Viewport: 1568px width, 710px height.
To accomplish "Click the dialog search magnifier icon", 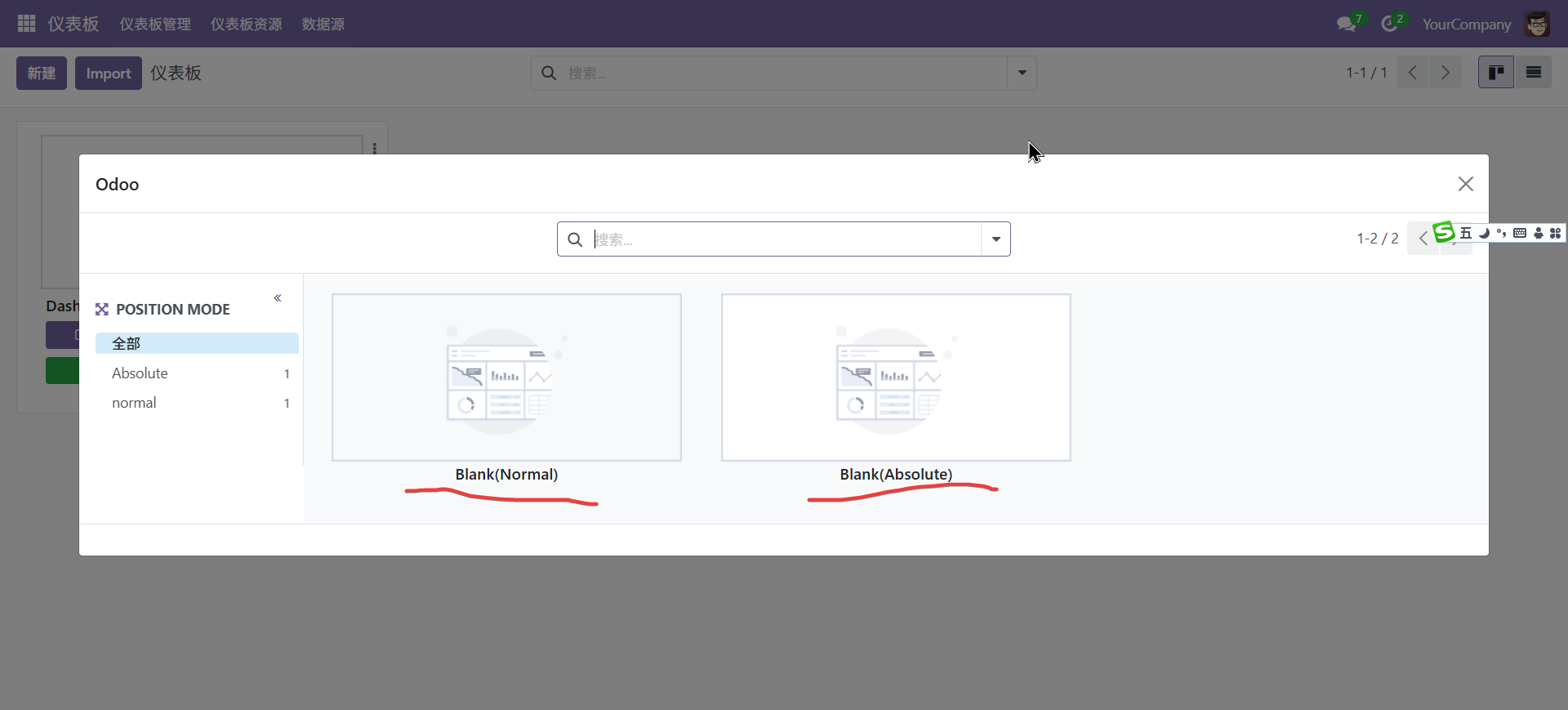I will (x=575, y=239).
